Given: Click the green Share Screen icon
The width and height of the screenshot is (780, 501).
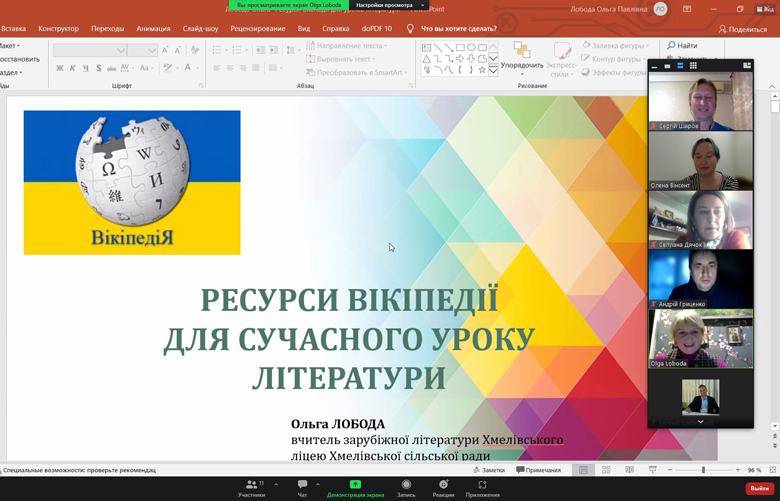Looking at the screenshot, I should click(355, 484).
